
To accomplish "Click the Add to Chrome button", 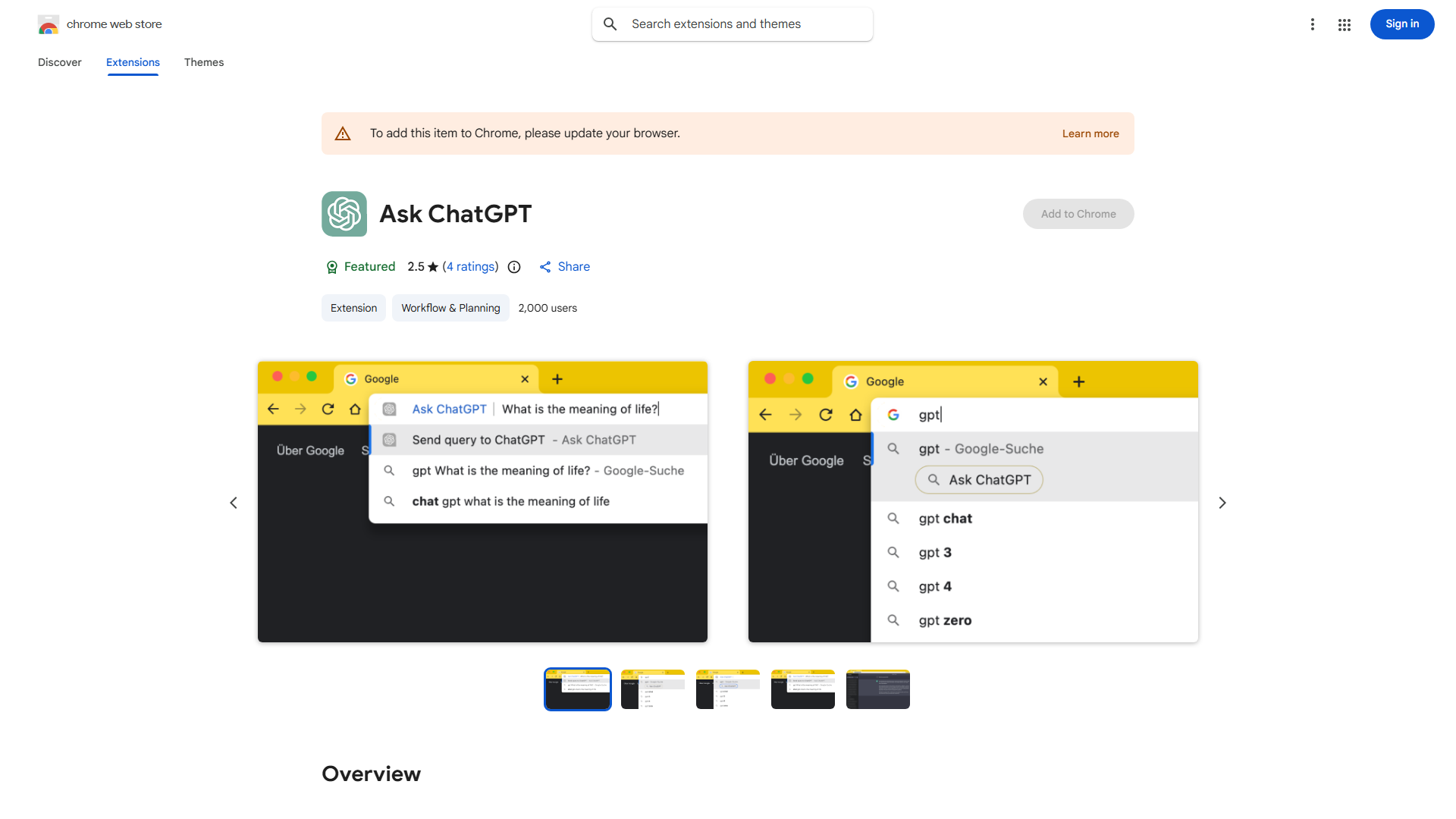I will click(1078, 214).
